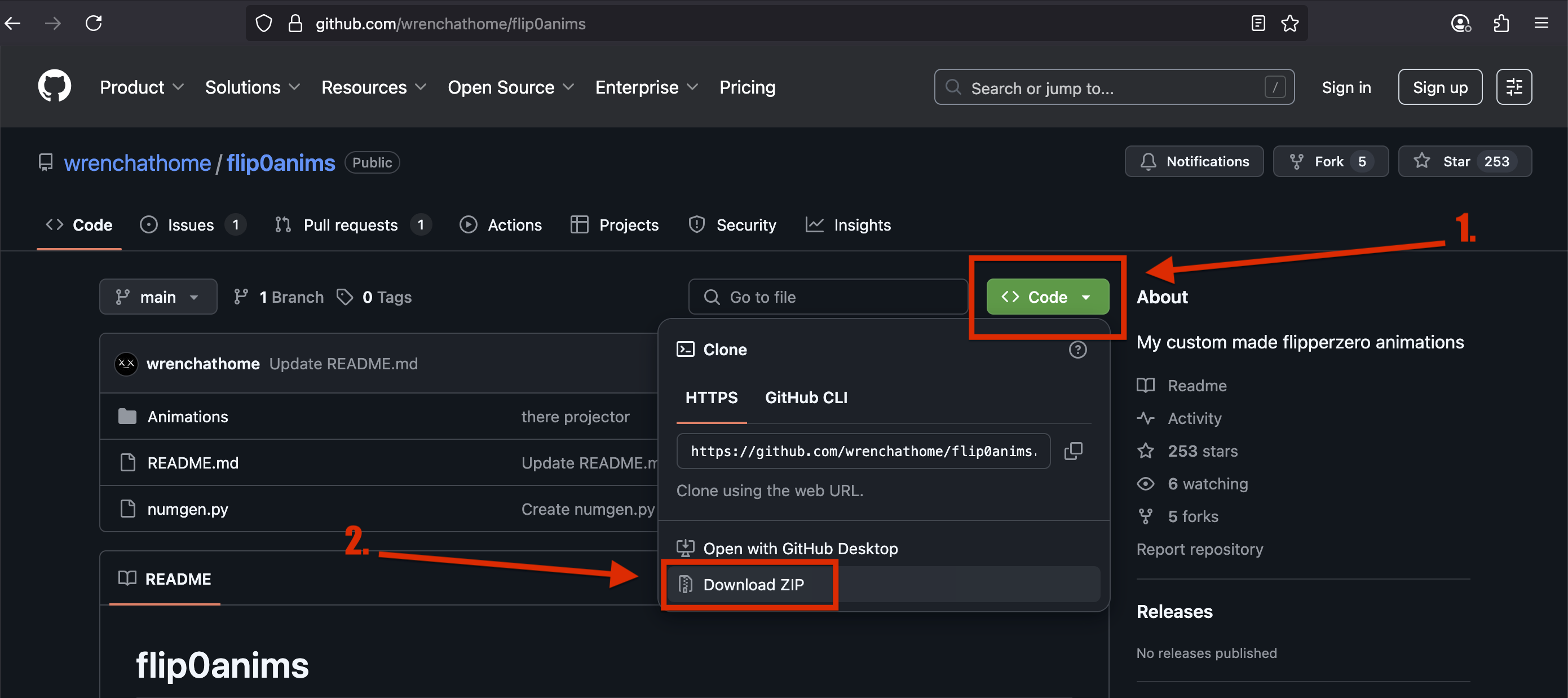1568x698 pixels.
Task: Click the Notifications button
Action: [x=1194, y=161]
